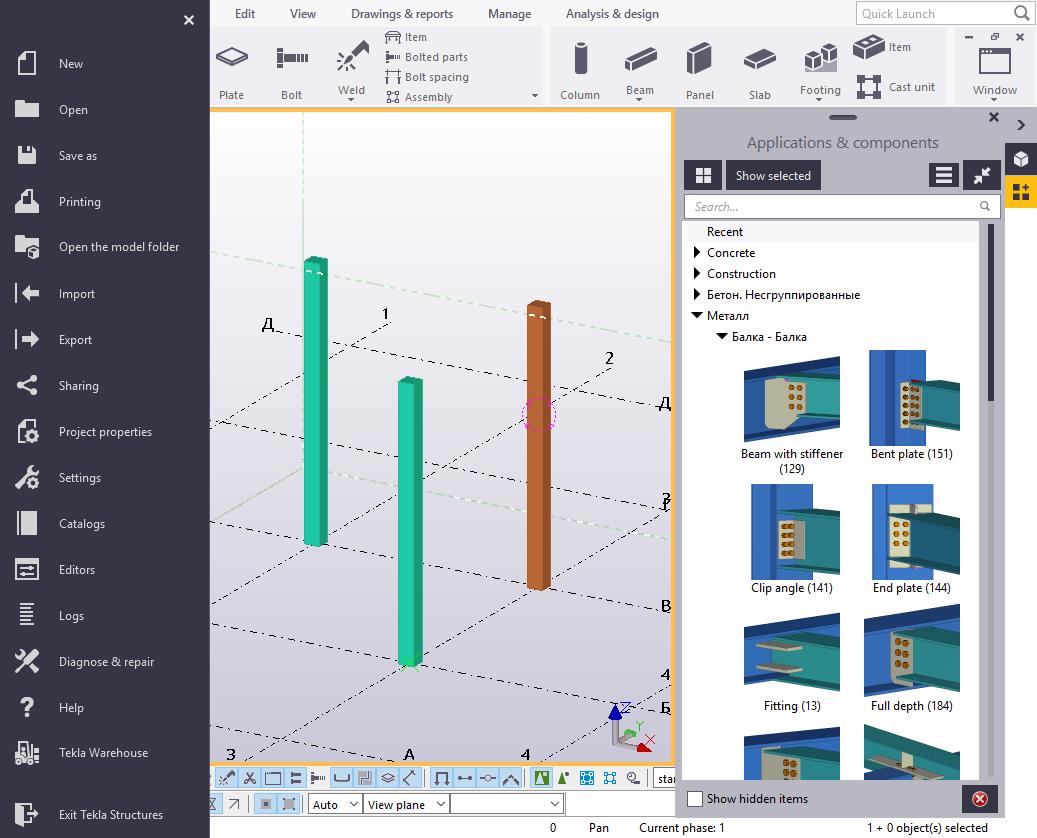1037x838 pixels.
Task: Expand the Concrete category
Action: pyautogui.click(x=696, y=252)
